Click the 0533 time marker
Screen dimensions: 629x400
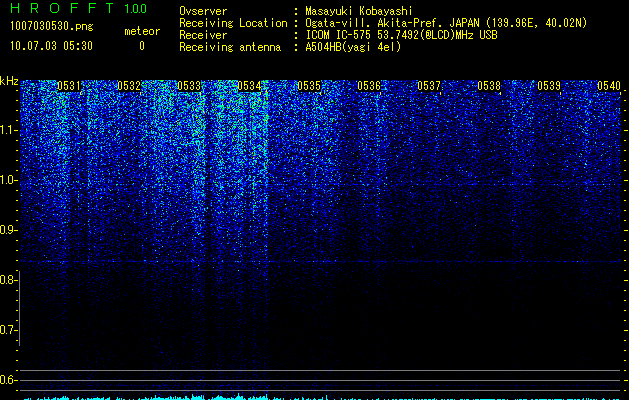189,86
